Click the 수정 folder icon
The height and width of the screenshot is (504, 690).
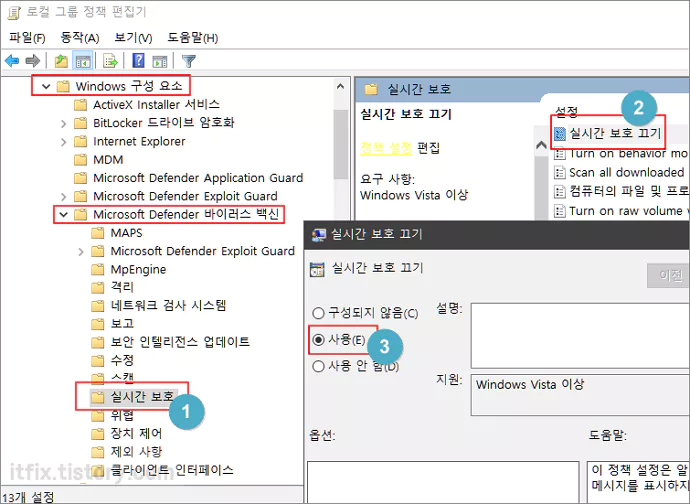pos(97,360)
